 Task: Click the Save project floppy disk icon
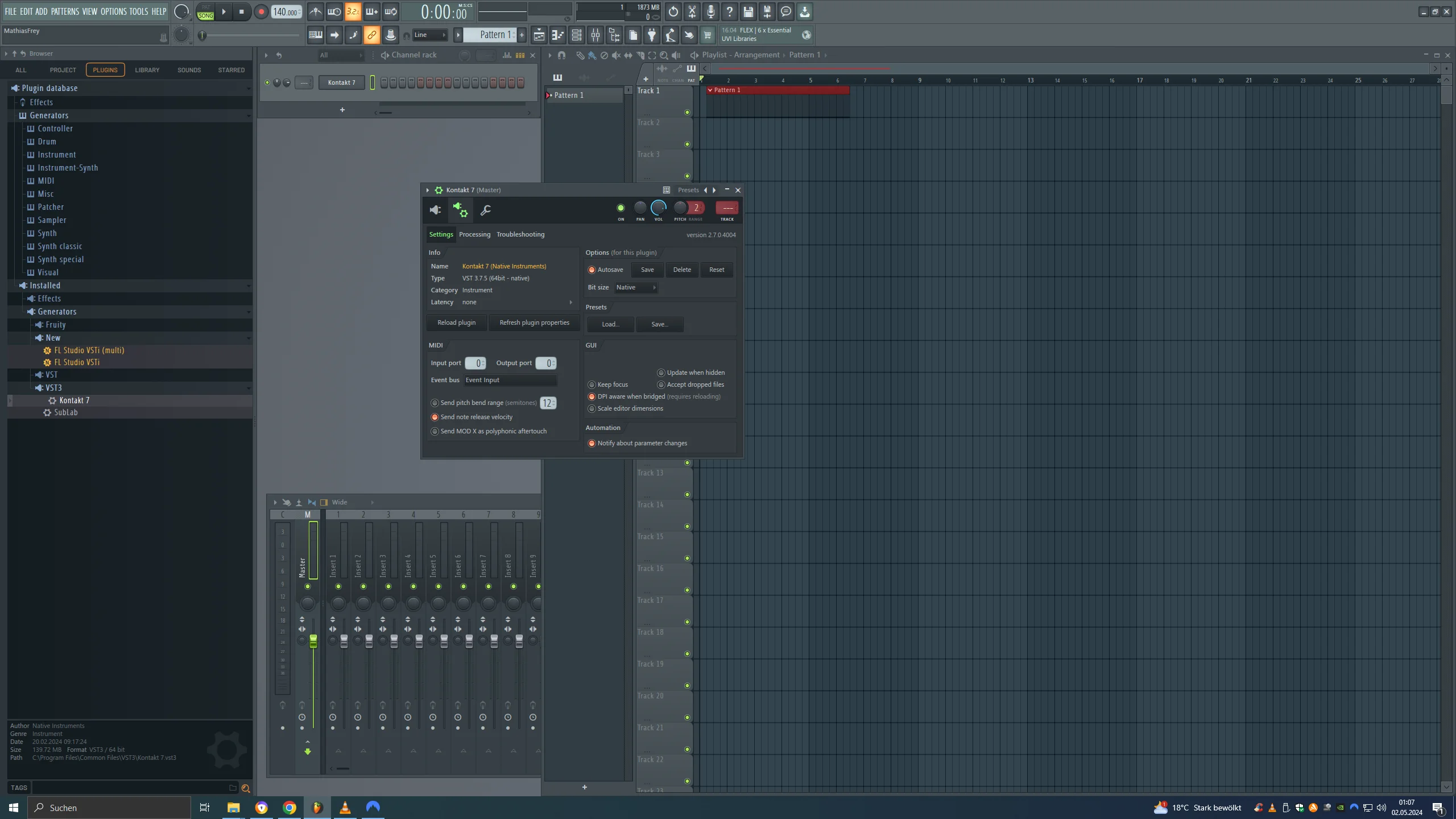(x=748, y=11)
